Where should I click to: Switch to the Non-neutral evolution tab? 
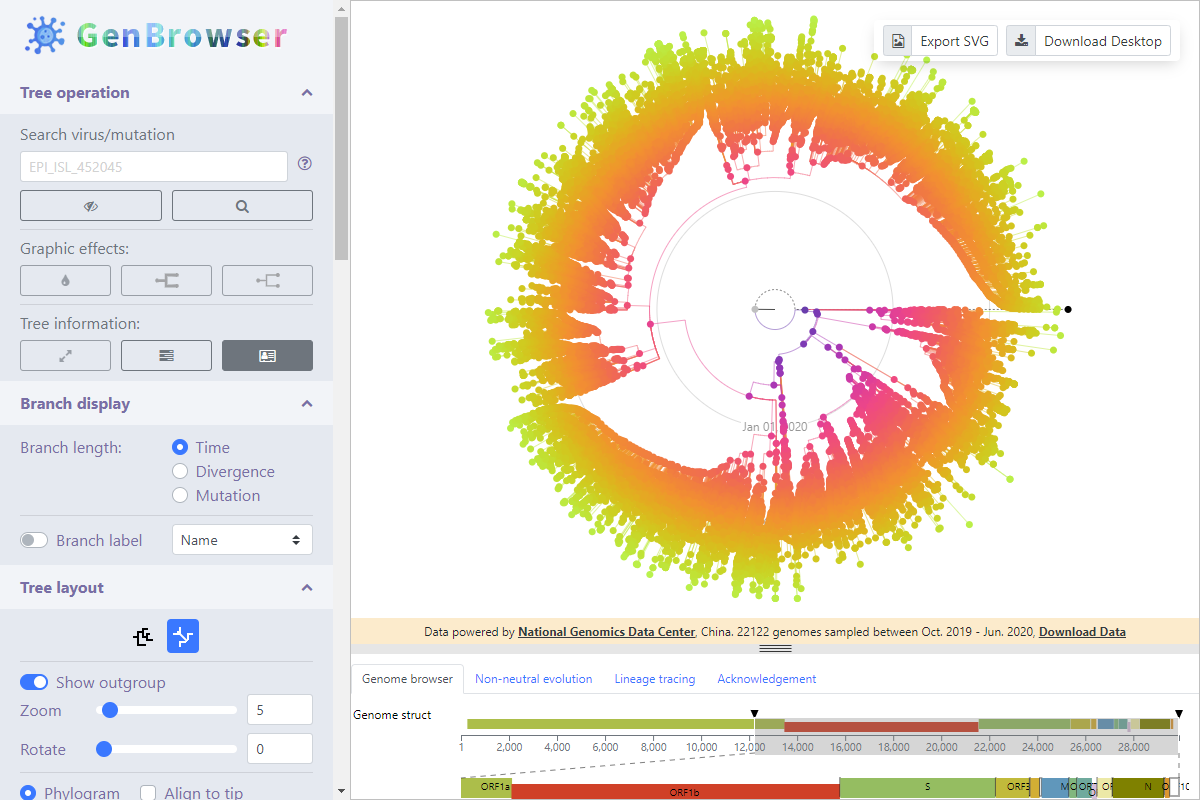(534, 678)
